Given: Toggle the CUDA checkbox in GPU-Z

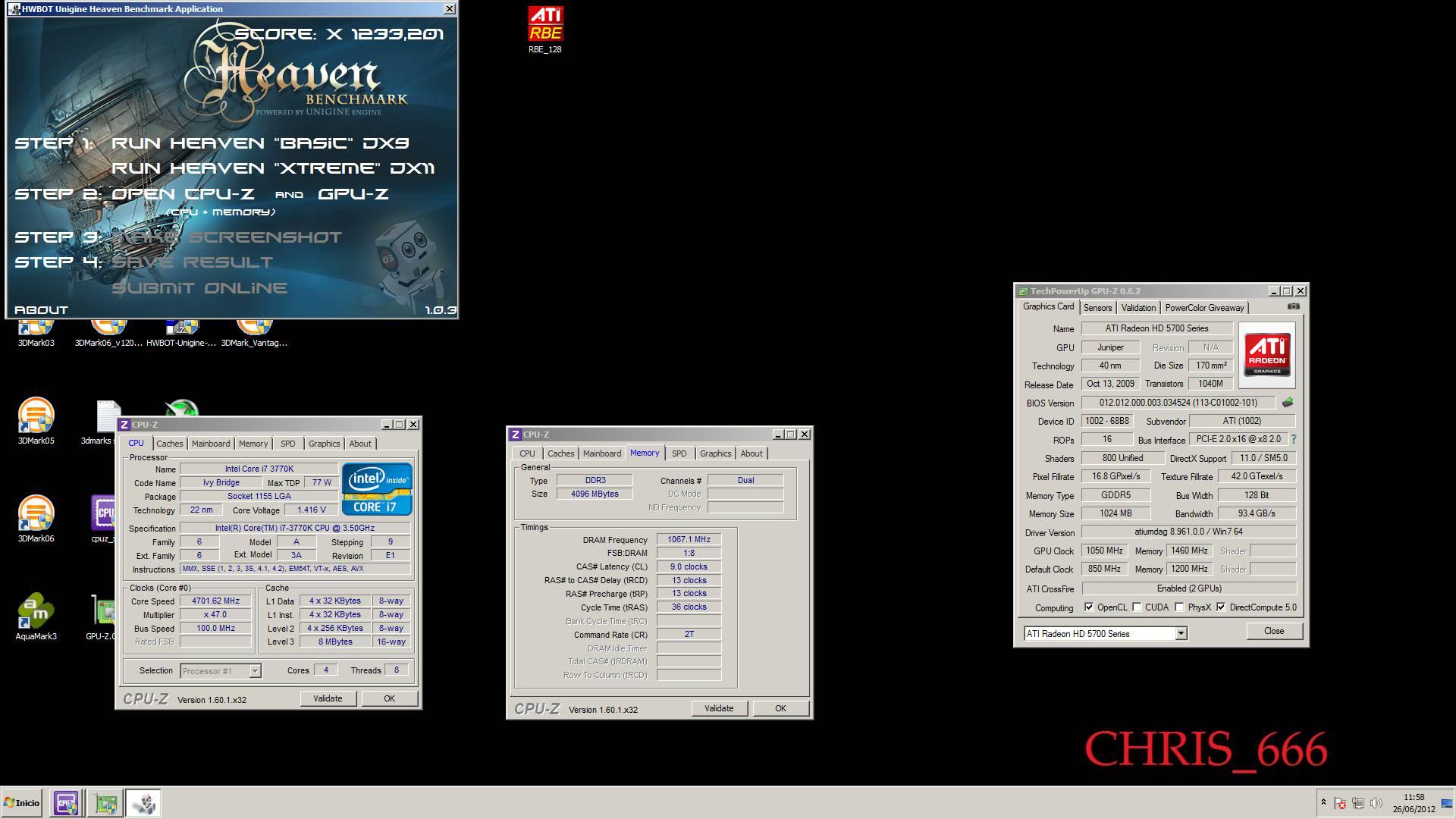Looking at the screenshot, I should click(x=1137, y=607).
